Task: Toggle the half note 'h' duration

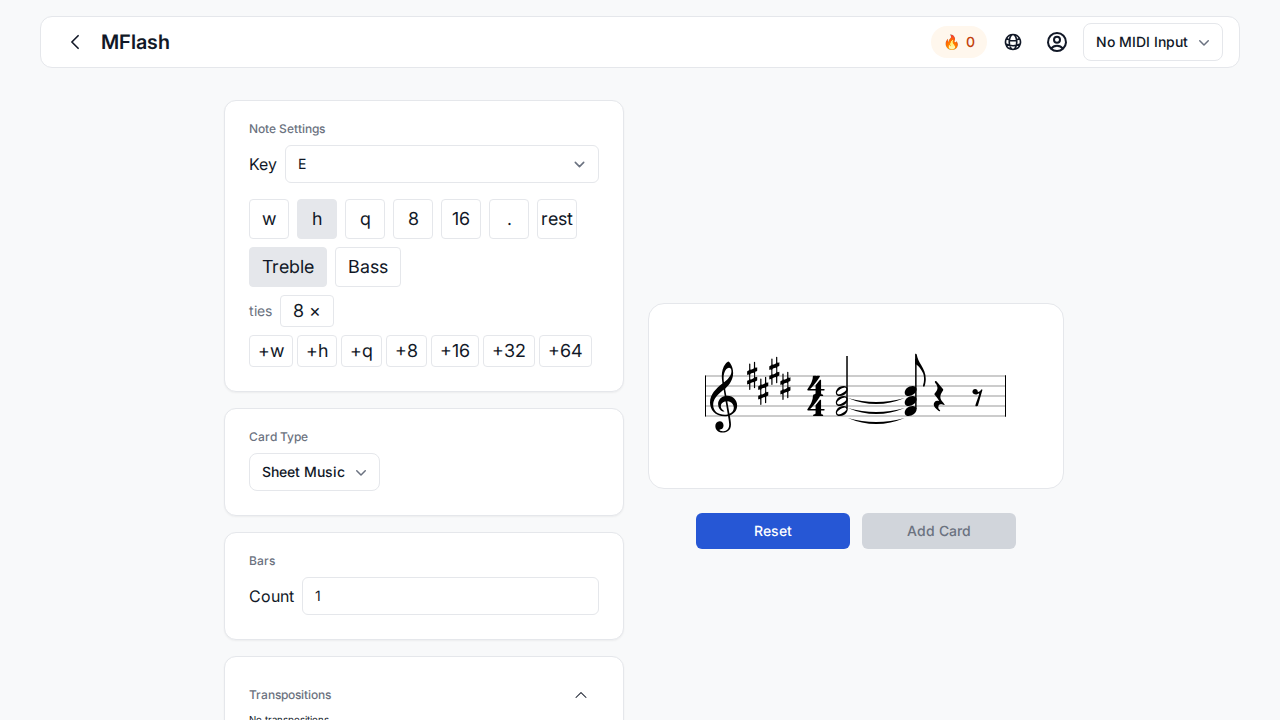Action: click(x=317, y=219)
